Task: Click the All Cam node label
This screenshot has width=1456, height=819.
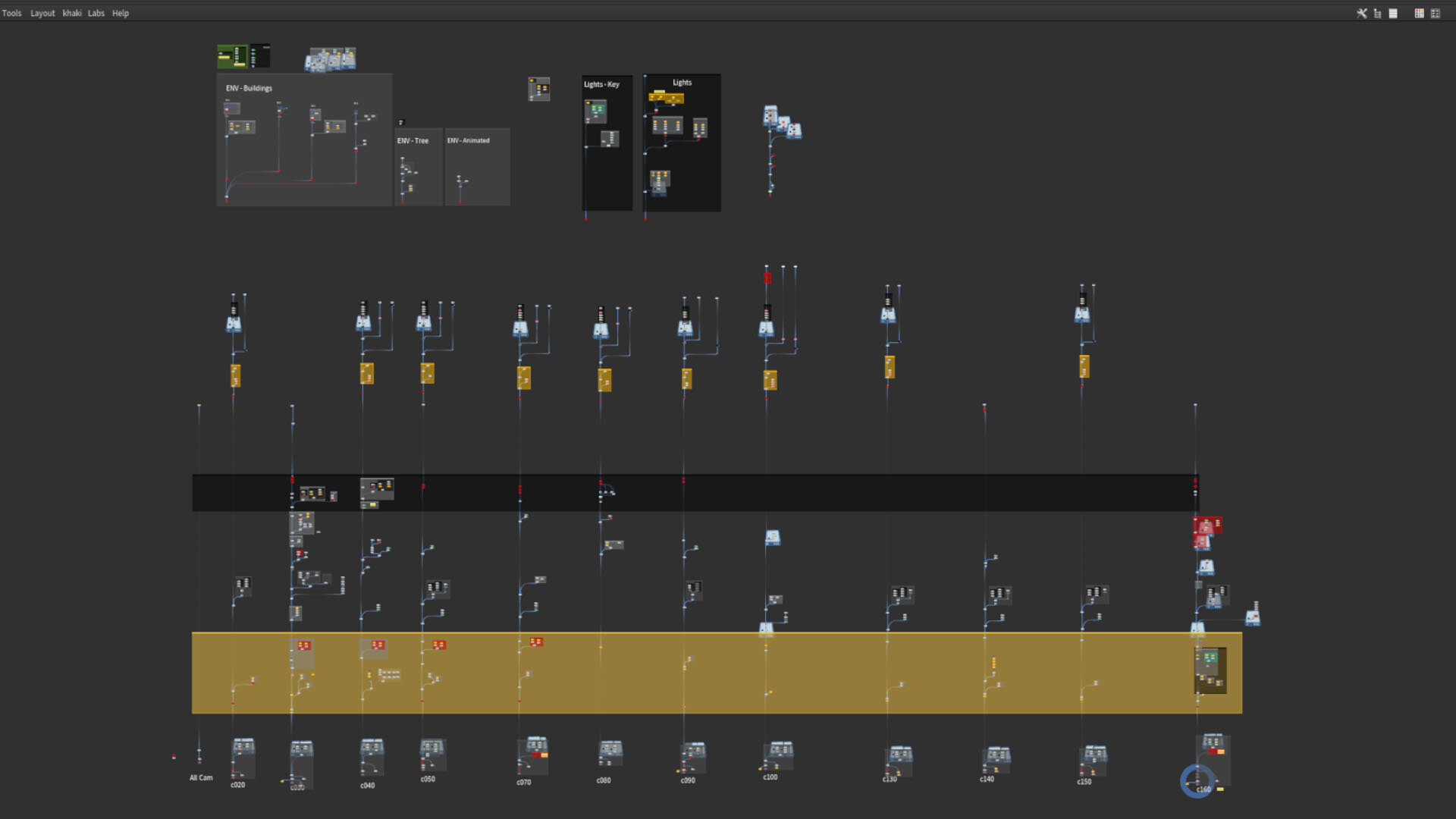Action: (x=201, y=777)
